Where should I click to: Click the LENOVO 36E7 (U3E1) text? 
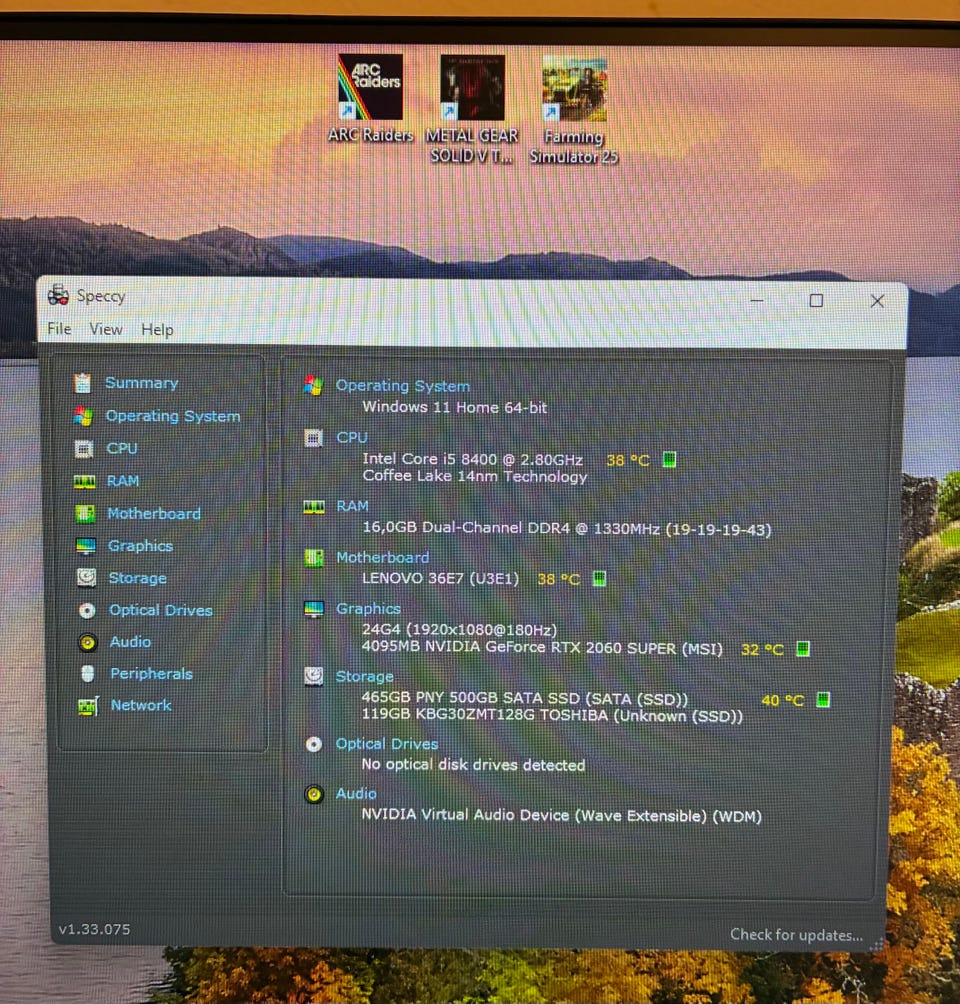click(x=441, y=579)
